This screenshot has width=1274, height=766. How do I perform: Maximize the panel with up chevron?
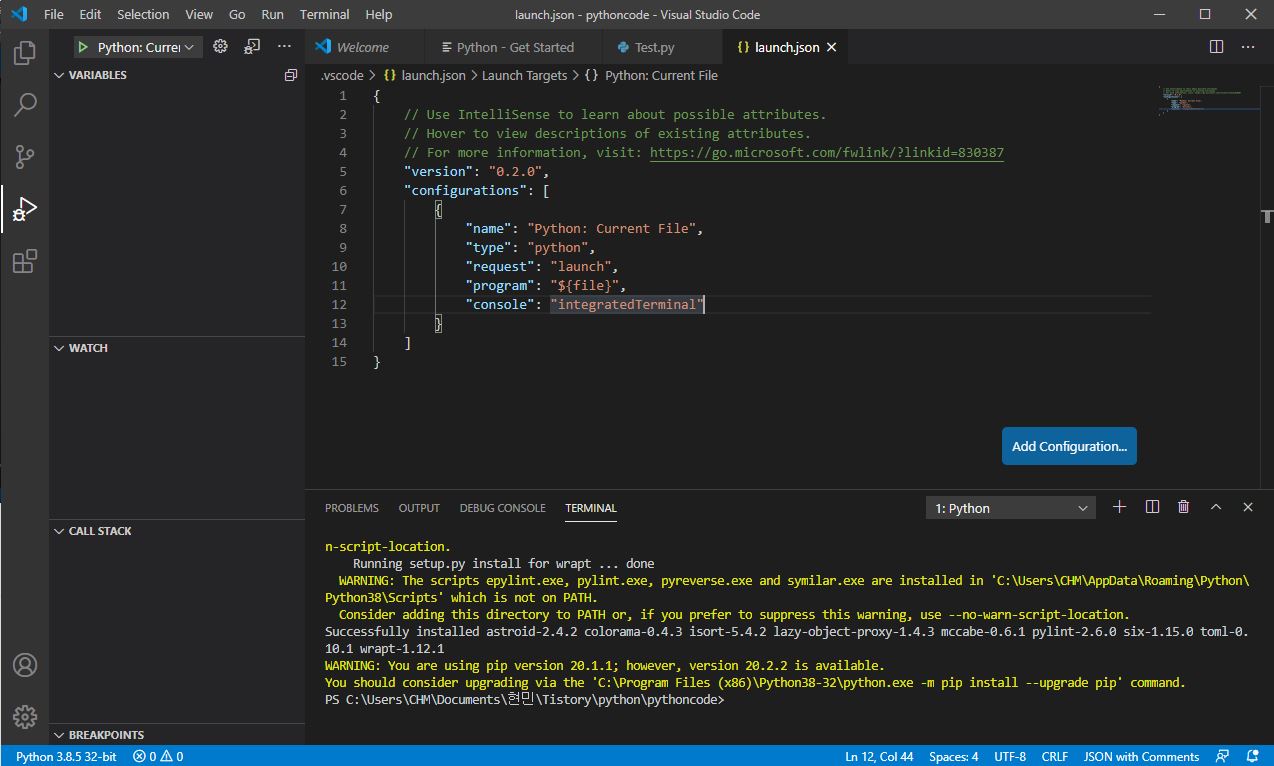pos(1216,507)
